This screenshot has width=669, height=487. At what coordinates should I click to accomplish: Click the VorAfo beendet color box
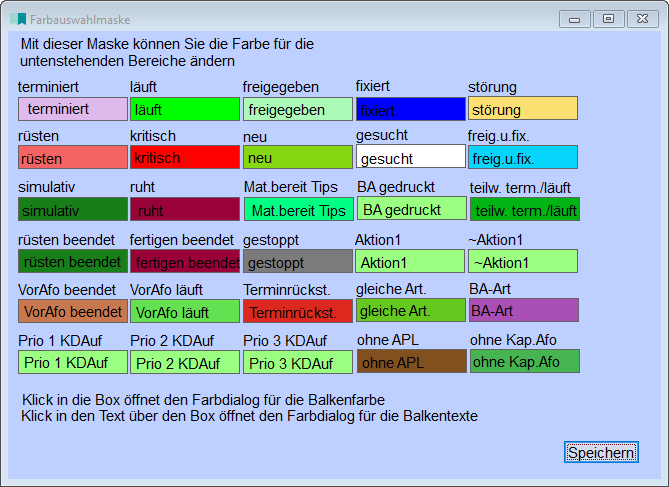point(73,311)
